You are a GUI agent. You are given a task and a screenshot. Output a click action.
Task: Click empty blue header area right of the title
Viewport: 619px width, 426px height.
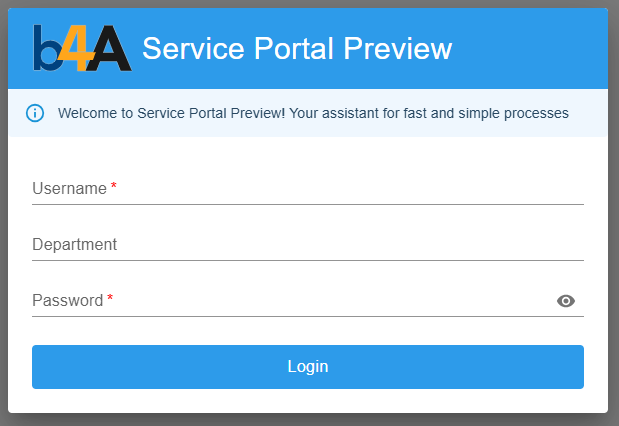click(x=530, y=48)
